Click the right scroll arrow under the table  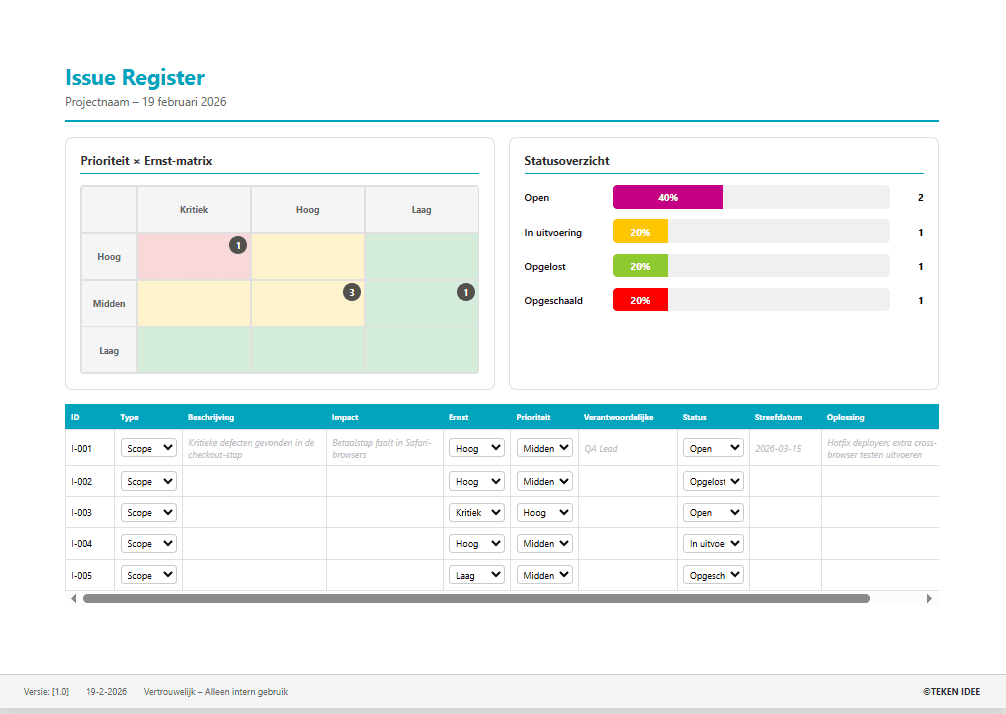929,598
